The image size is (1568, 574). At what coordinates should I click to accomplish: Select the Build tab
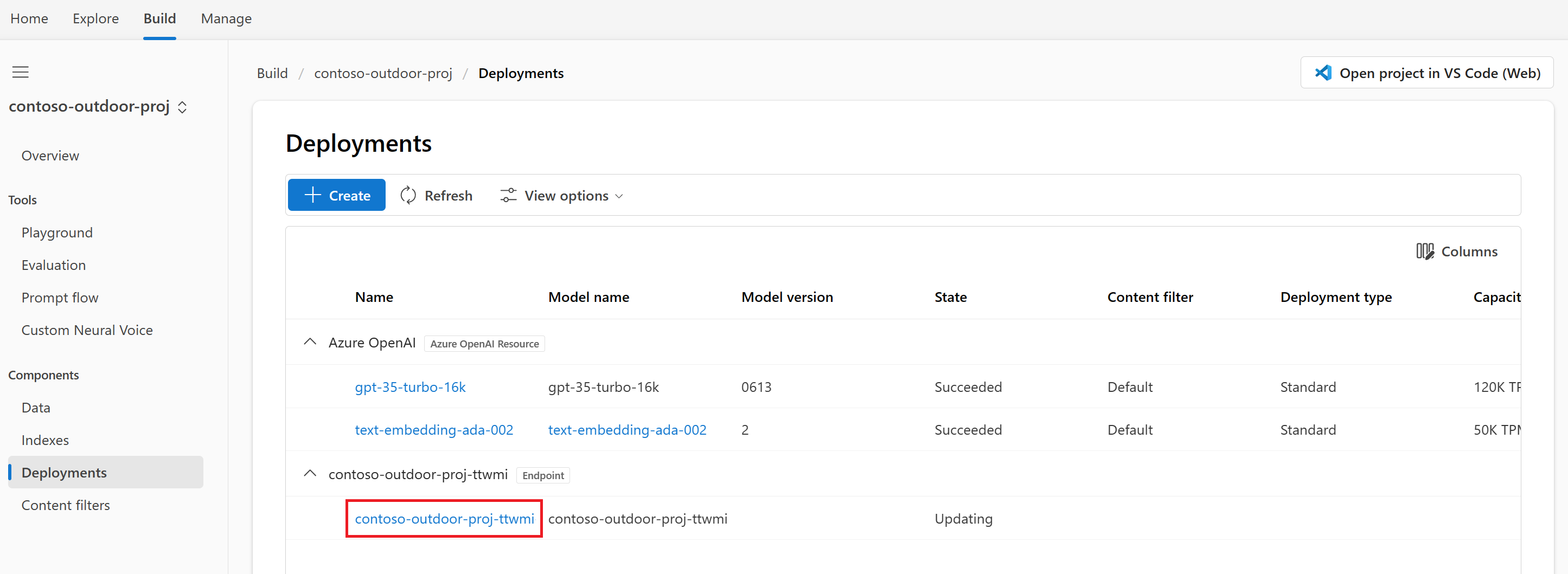(x=159, y=19)
